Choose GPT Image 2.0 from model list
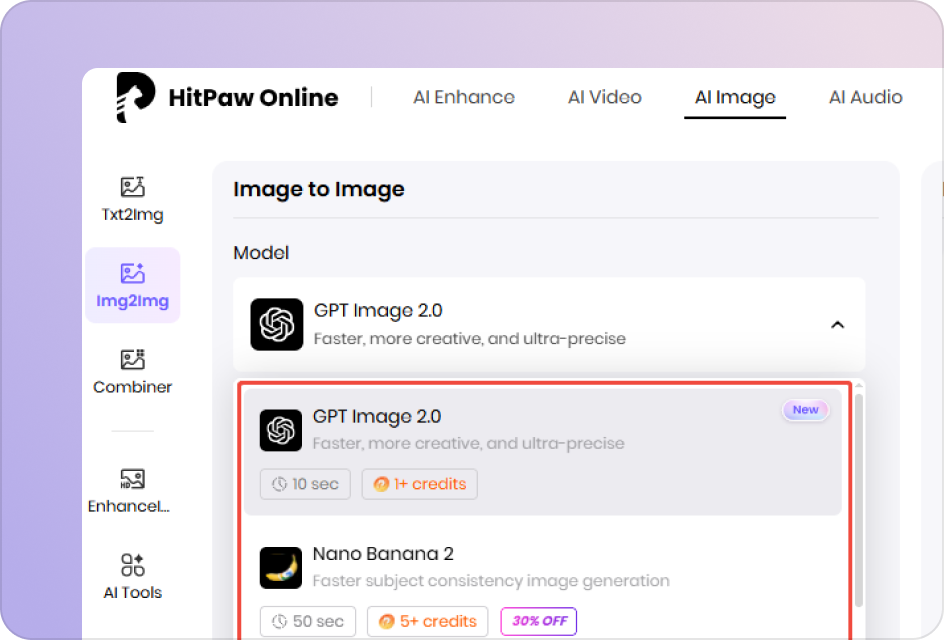 [542, 452]
